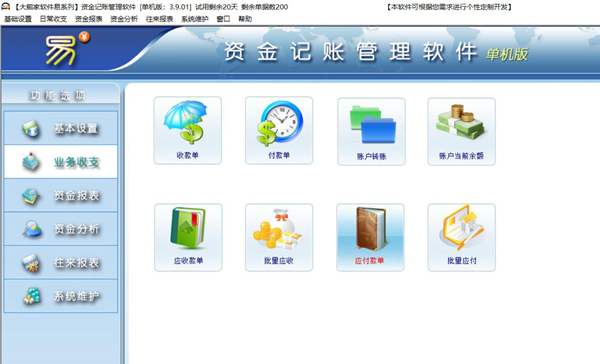
Task: Open 批量应收 gold coins icon
Action: pyautogui.click(x=279, y=237)
